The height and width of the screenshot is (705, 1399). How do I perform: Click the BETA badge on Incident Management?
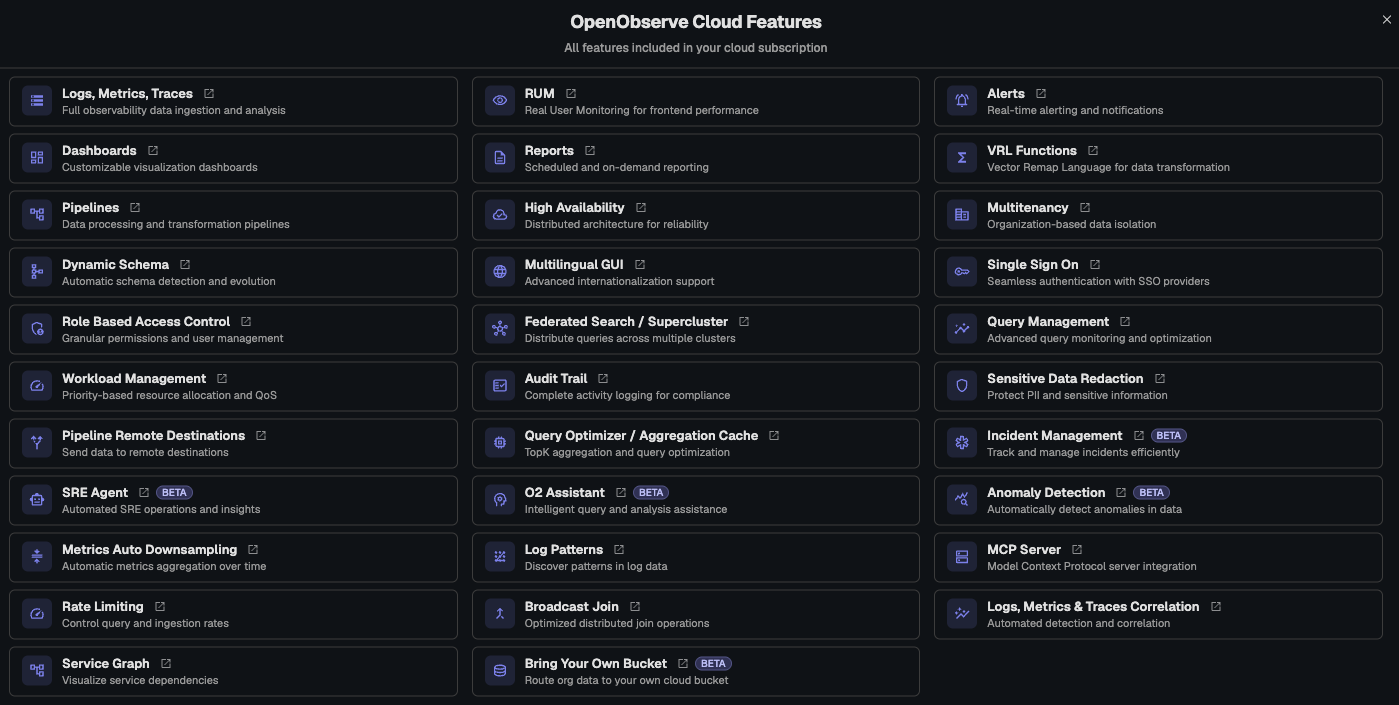(x=1169, y=436)
